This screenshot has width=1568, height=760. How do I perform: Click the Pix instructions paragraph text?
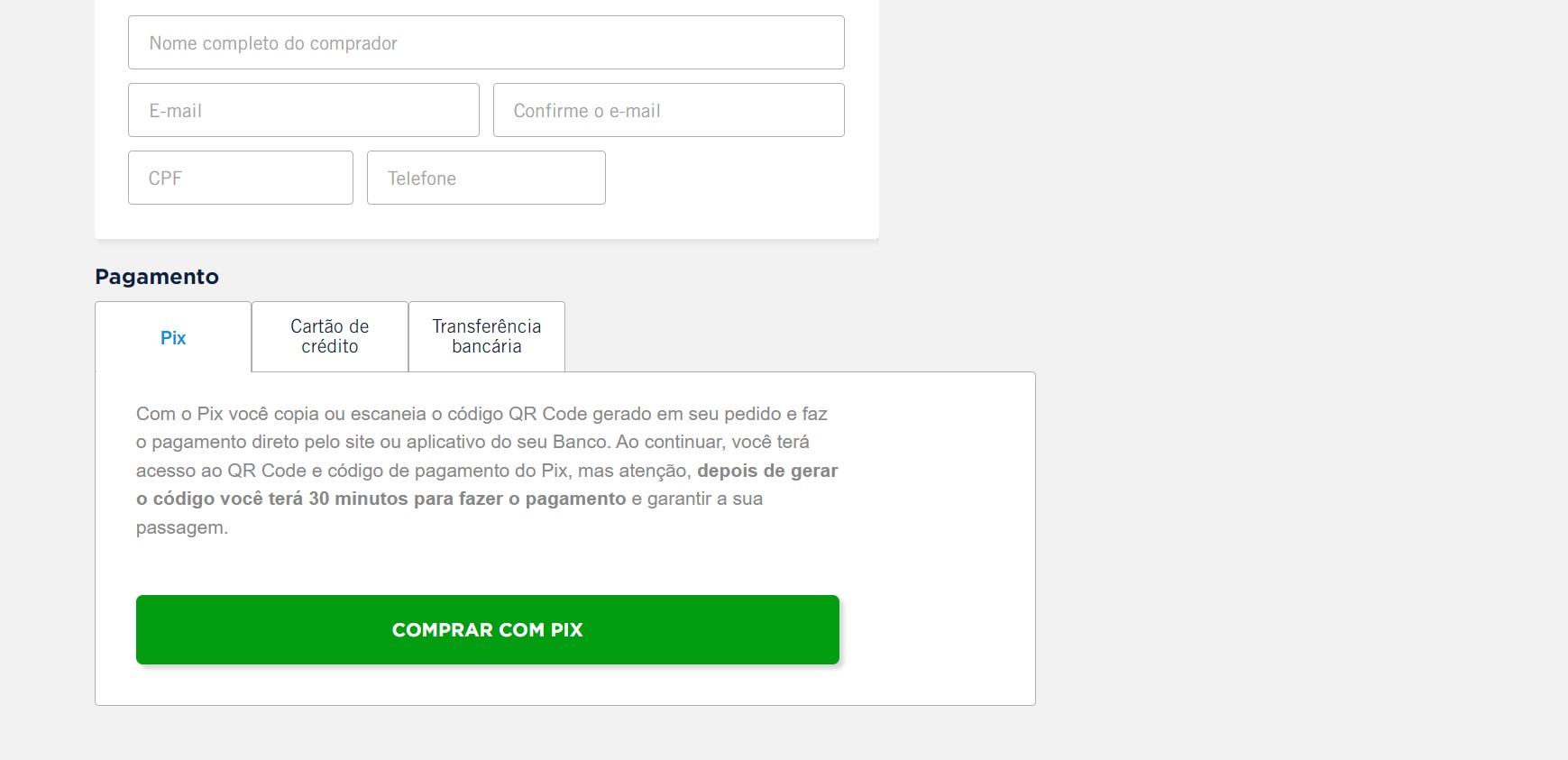pos(487,471)
